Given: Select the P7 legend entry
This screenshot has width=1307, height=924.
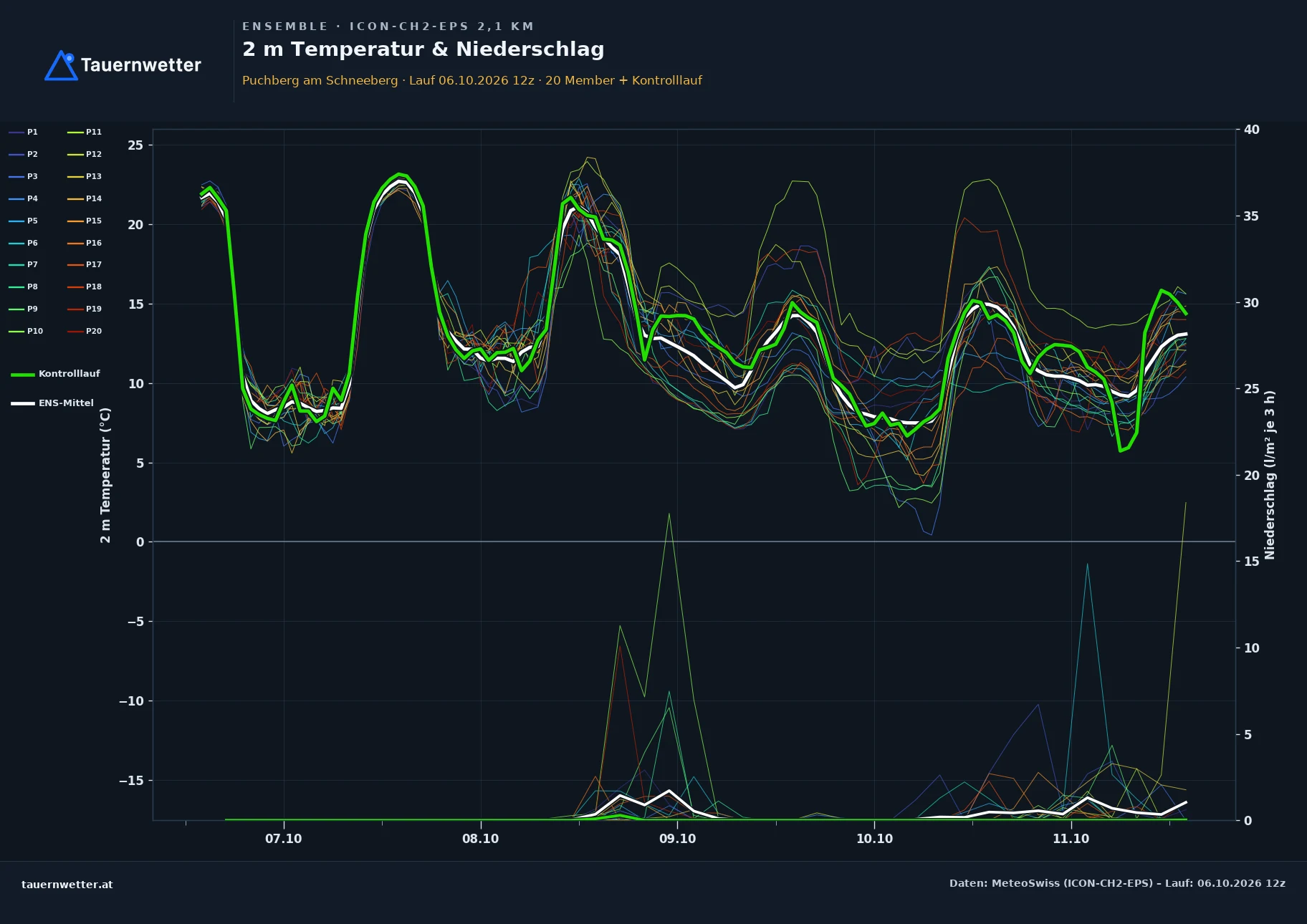Looking at the screenshot, I should [23, 264].
